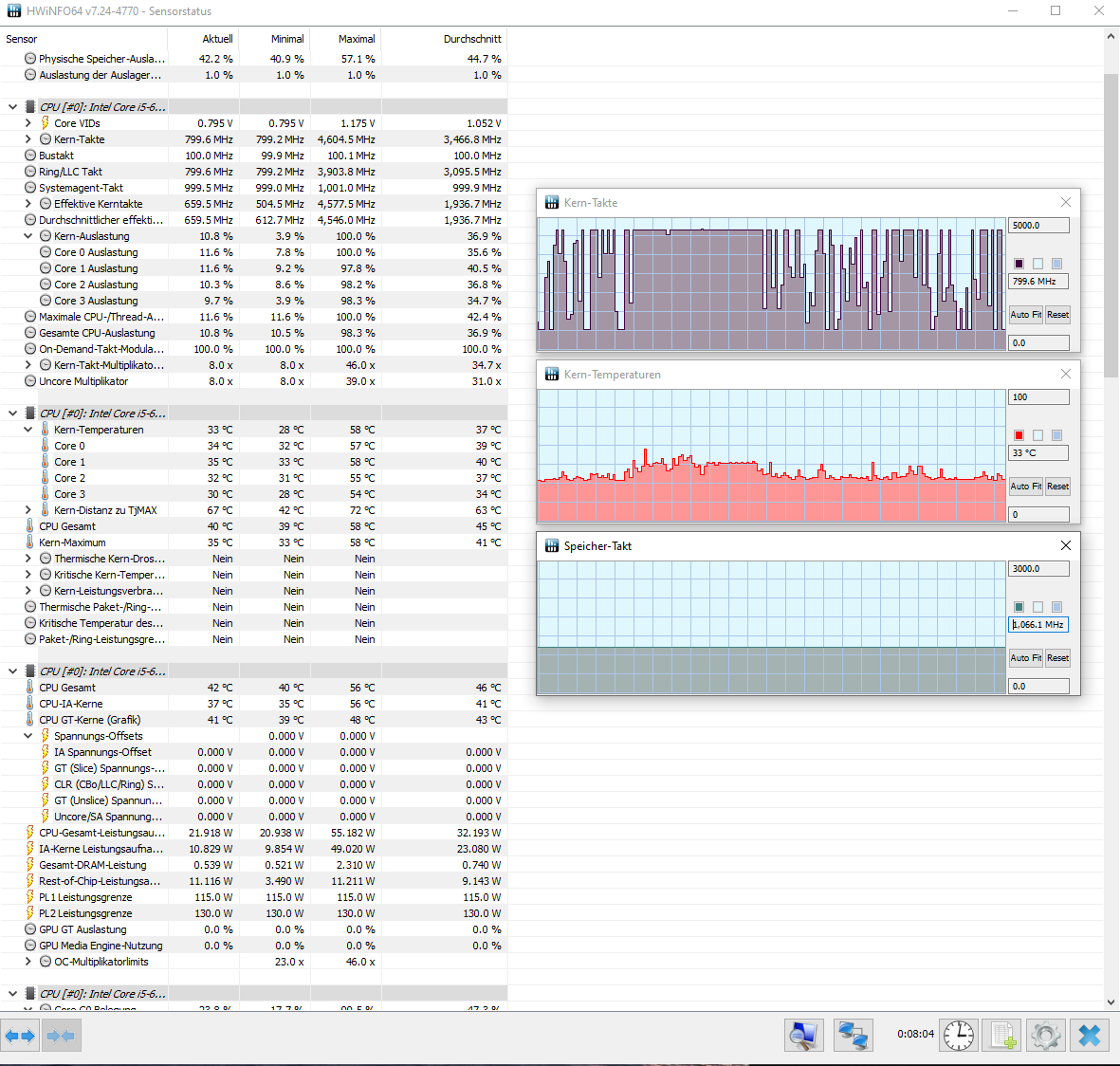Click the logging start document icon
This screenshot has width=1120, height=1066.
[x=1002, y=1036]
